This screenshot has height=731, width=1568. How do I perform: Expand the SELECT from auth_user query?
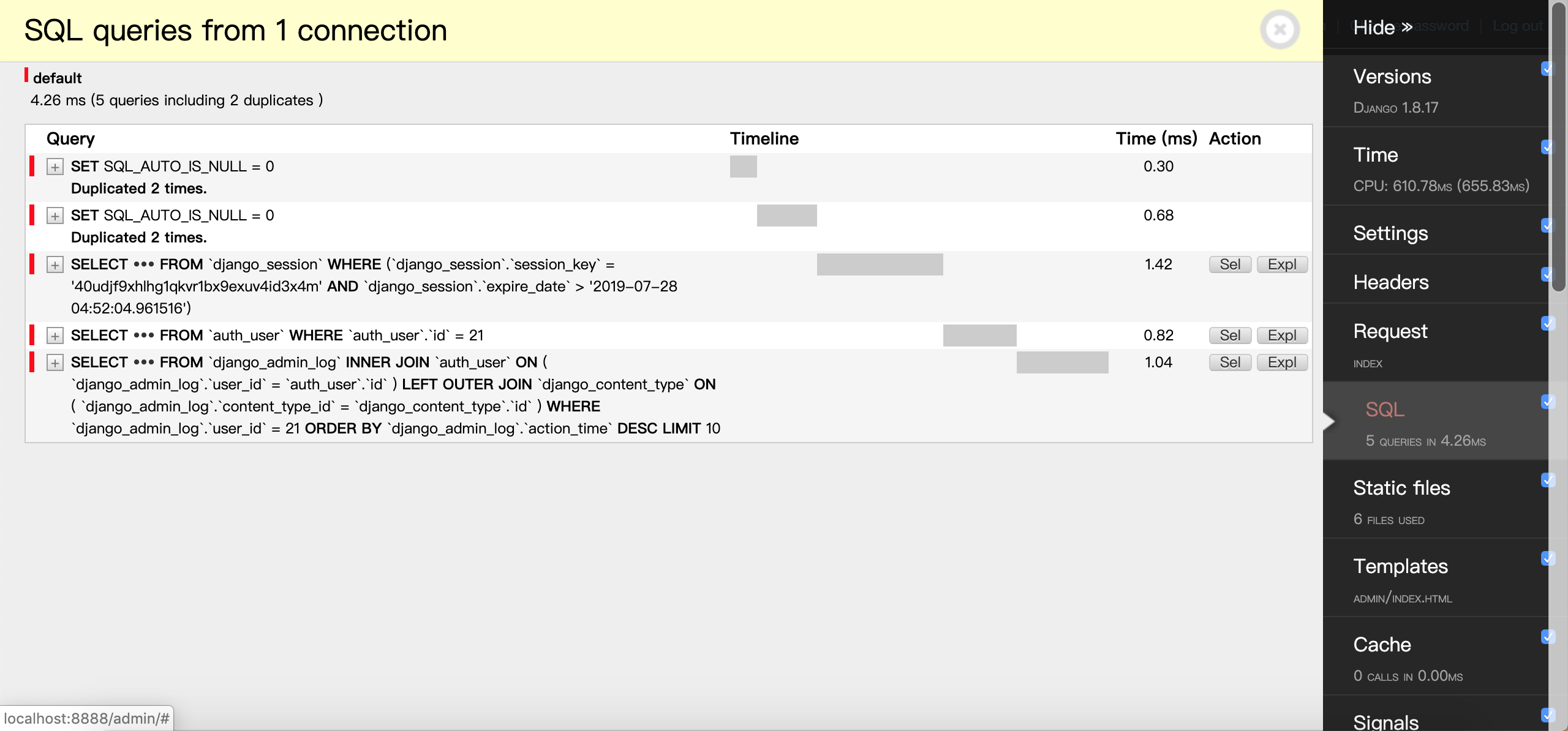coord(55,333)
